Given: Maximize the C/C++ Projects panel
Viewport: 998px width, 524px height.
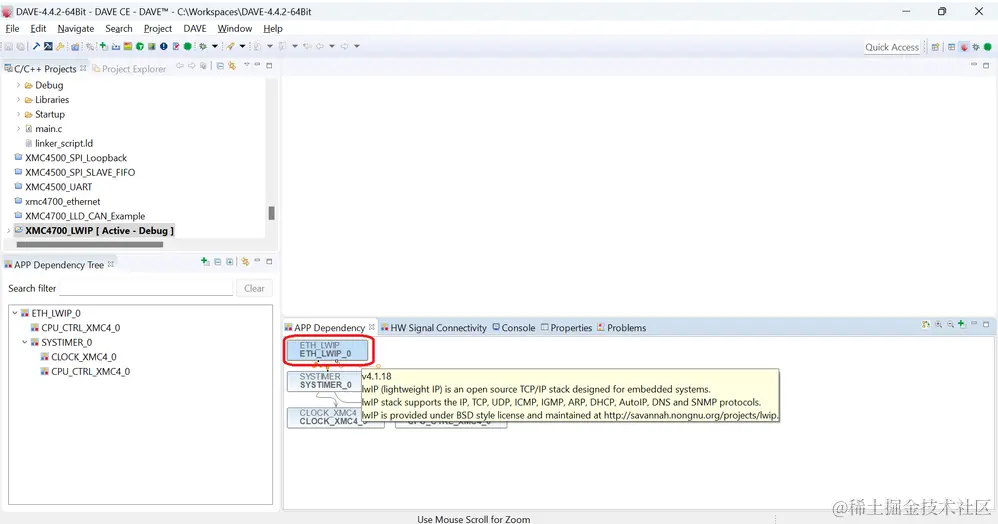Looking at the screenshot, I should 269,66.
